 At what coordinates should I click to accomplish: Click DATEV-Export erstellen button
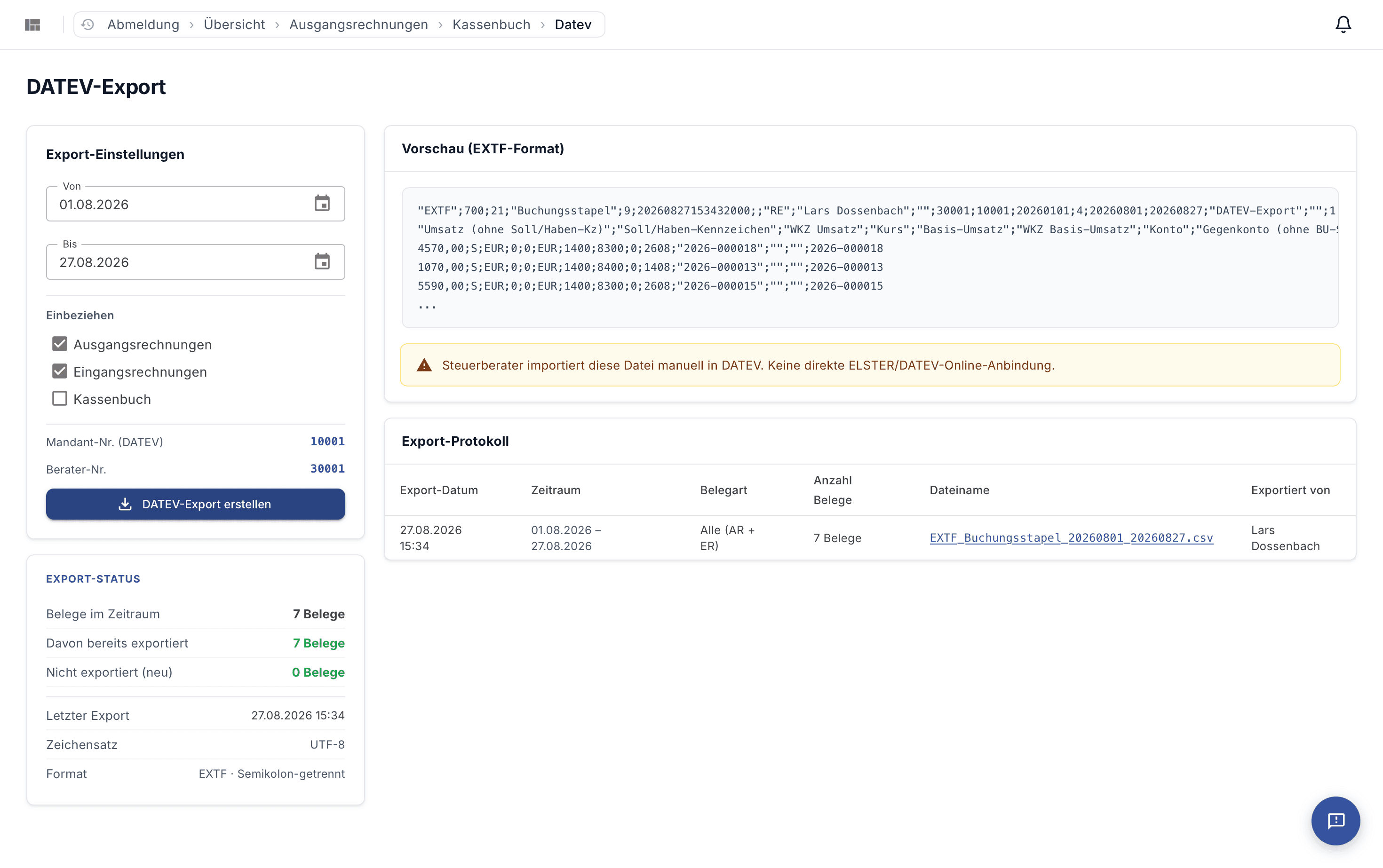195,504
